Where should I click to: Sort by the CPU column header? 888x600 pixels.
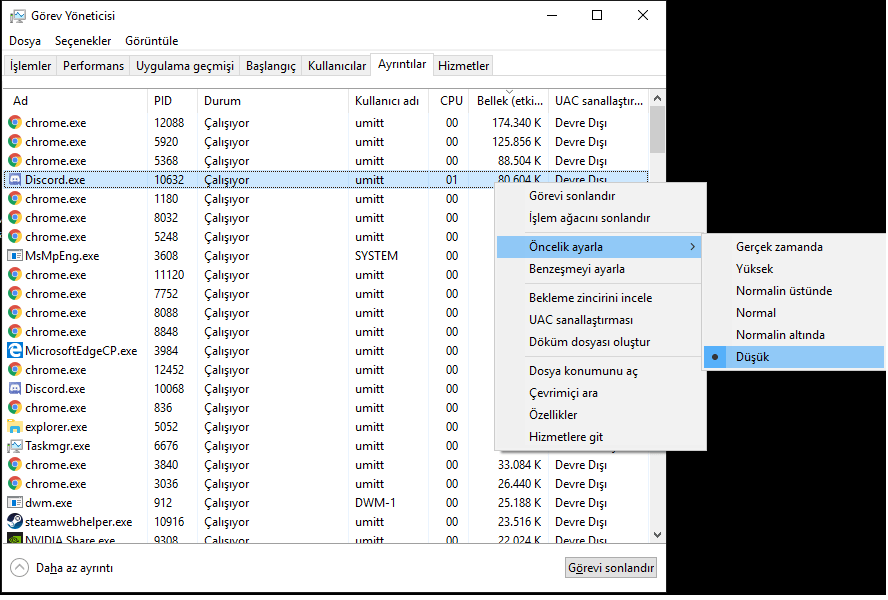coord(449,100)
